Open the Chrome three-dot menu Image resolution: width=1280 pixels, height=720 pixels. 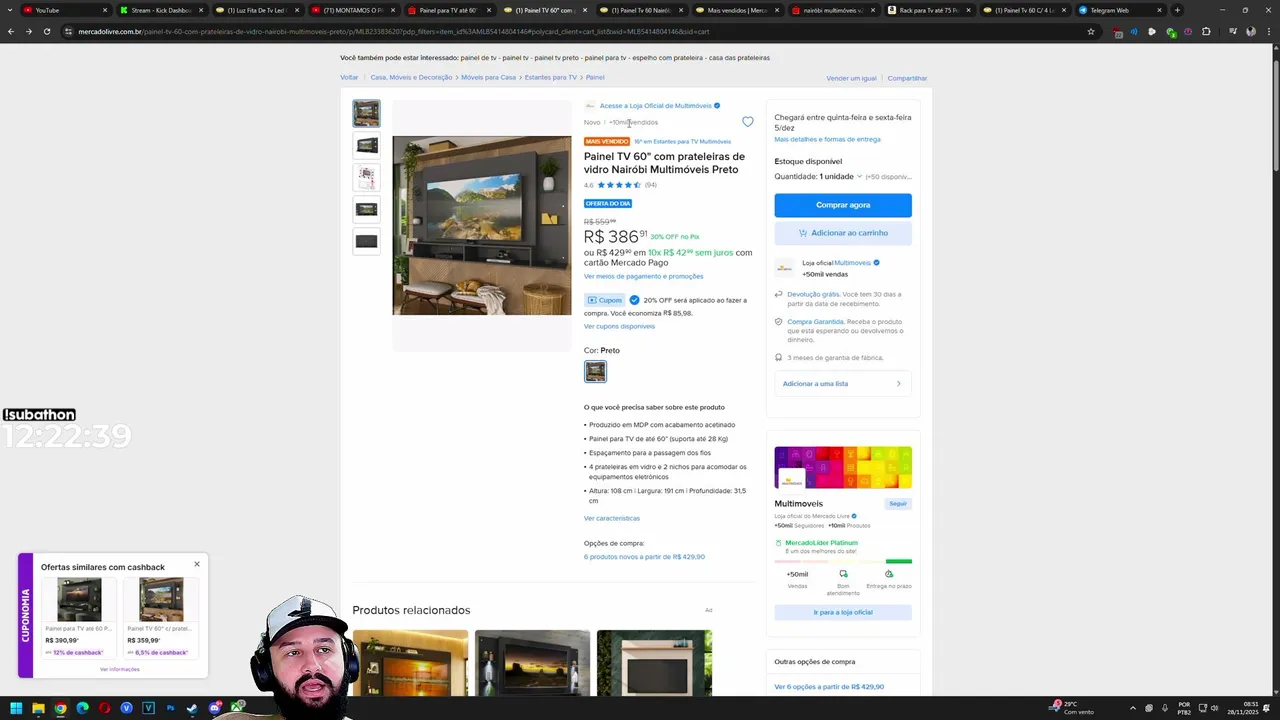point(1268,31)
